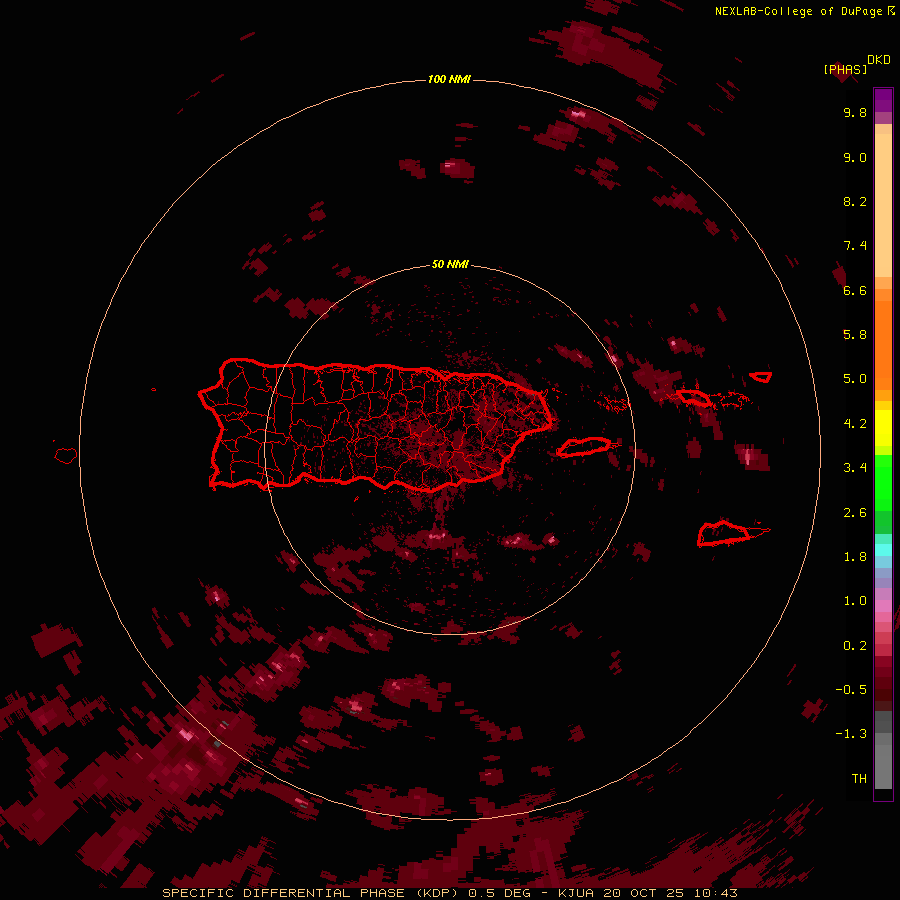Click the 4.2 scale value
The image size is (900, 900).
(855, 424)
